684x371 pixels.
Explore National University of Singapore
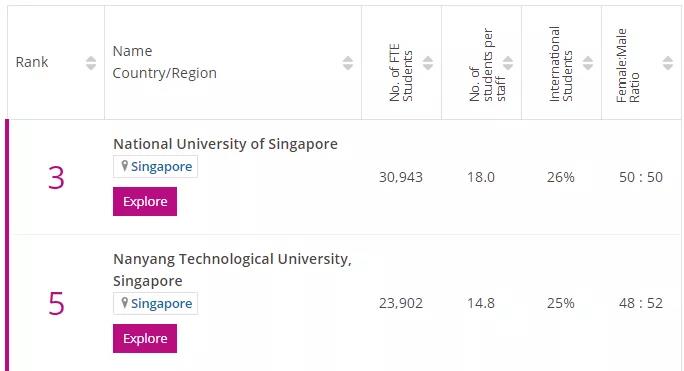pyautogui.click(x=145, y=201)
